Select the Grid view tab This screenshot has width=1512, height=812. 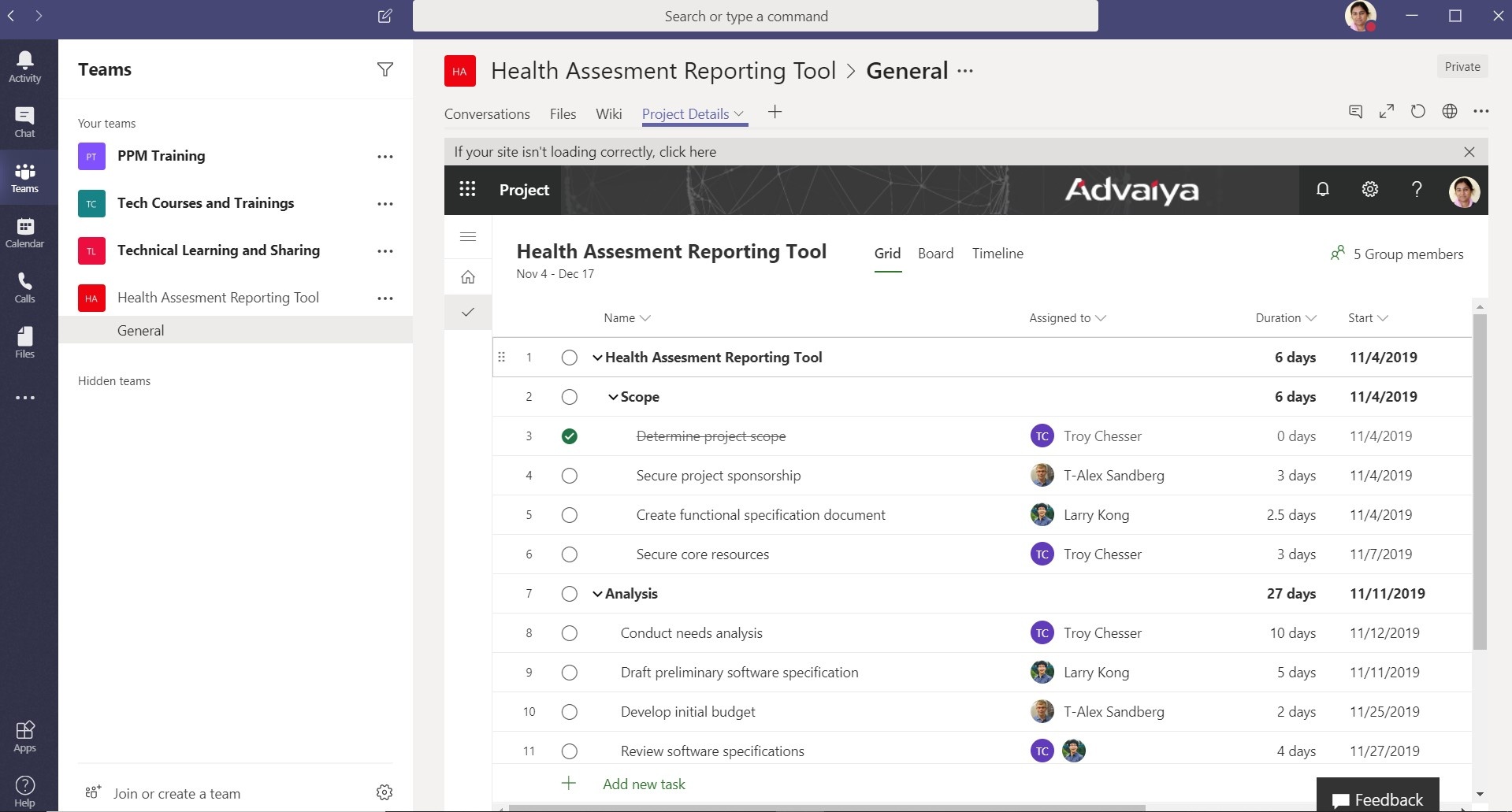click(887, 254)
